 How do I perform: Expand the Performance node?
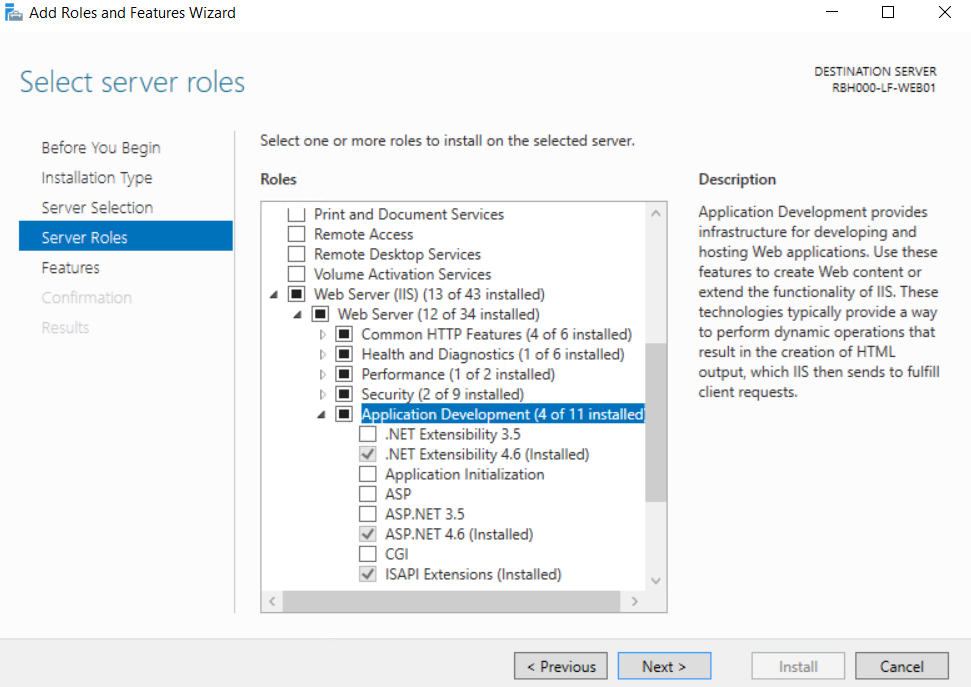[322, 374]
